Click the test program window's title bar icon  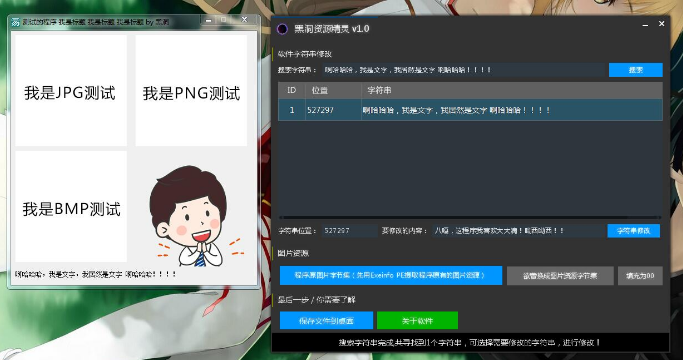16,22
